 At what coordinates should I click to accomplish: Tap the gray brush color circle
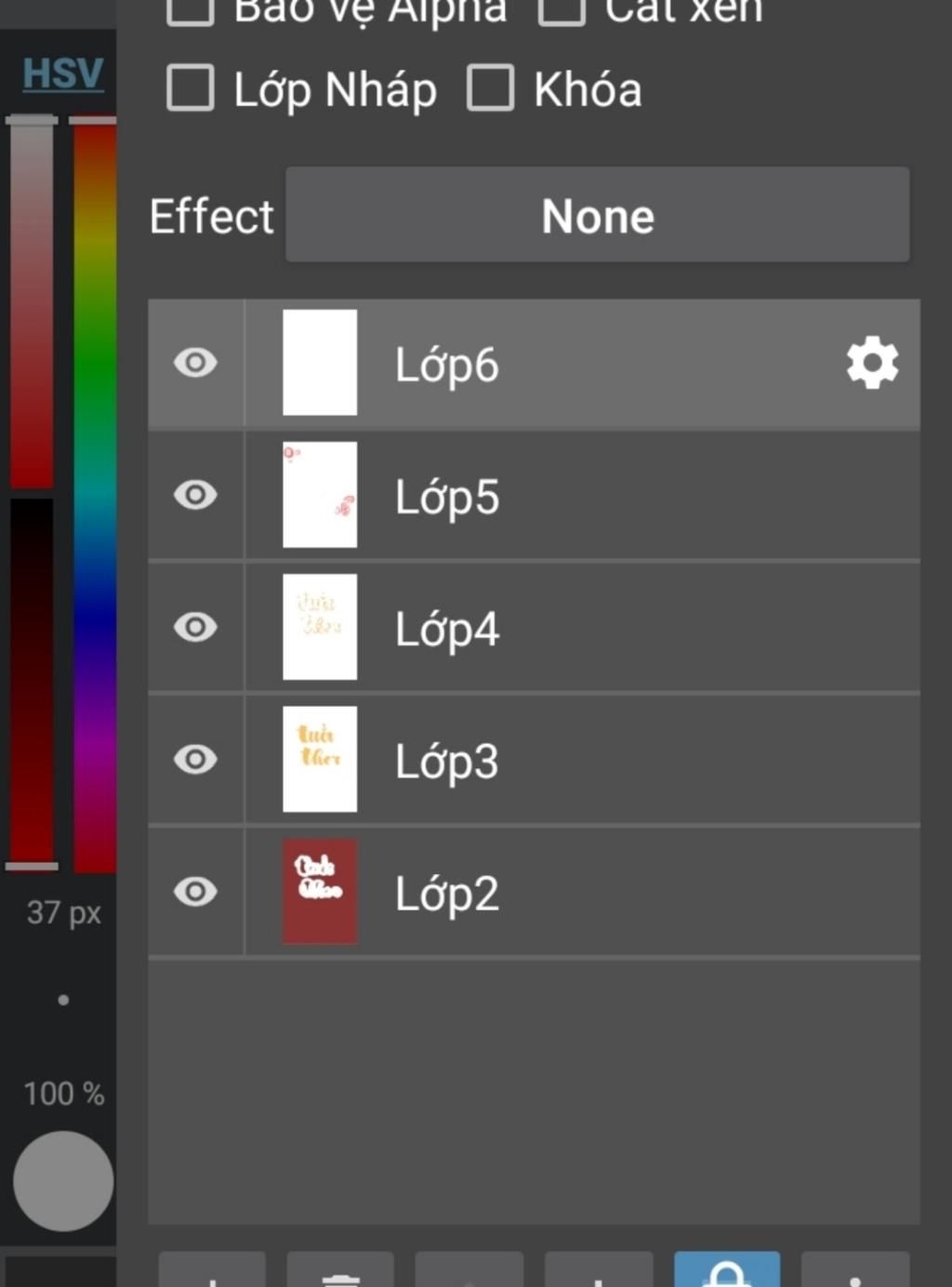click(63, 1181)
